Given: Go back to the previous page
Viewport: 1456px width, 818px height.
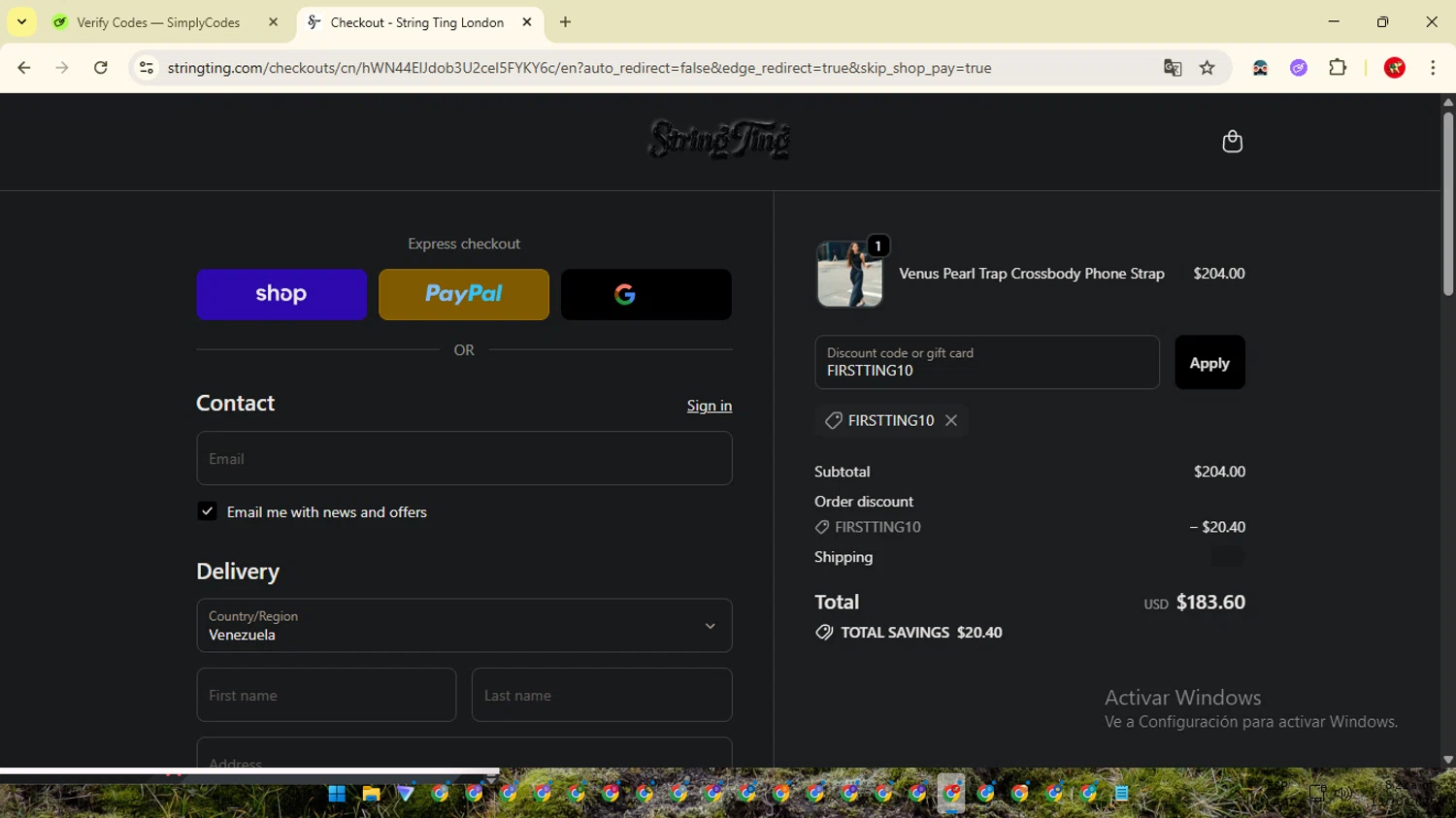Looking at the screenshot, I should (24, 68).
